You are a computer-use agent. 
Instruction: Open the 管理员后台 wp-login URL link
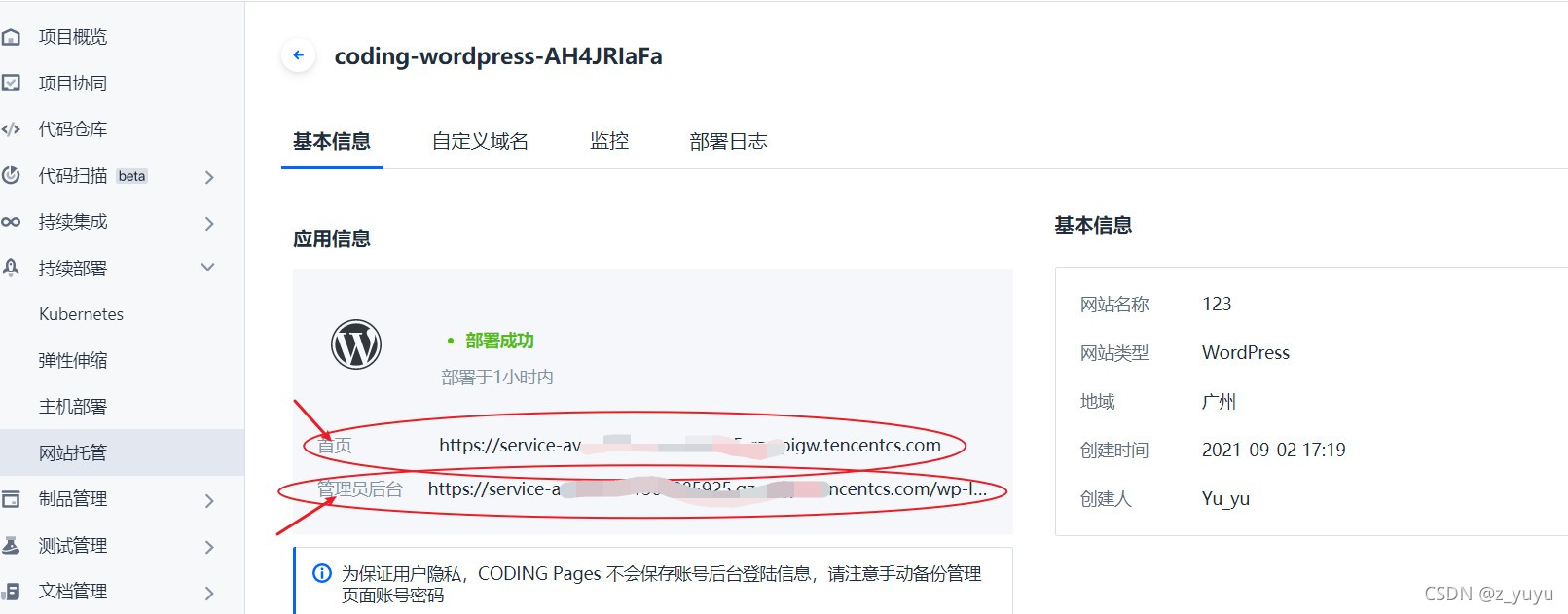click(708, 488)
